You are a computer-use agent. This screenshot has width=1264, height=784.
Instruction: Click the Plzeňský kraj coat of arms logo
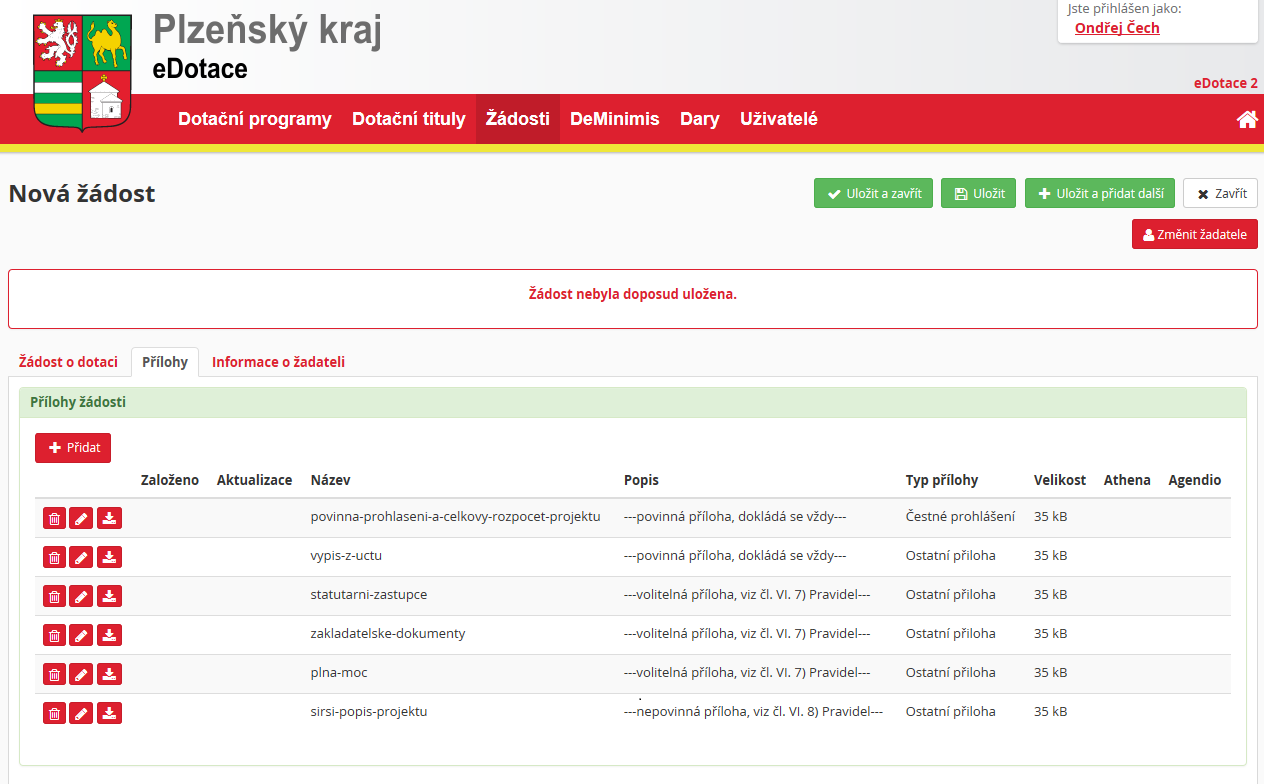[82, 73]
